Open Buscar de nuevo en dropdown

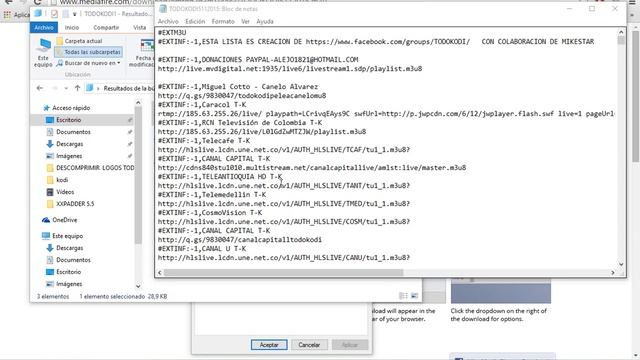pyautogui.click(x=88, y=63)
